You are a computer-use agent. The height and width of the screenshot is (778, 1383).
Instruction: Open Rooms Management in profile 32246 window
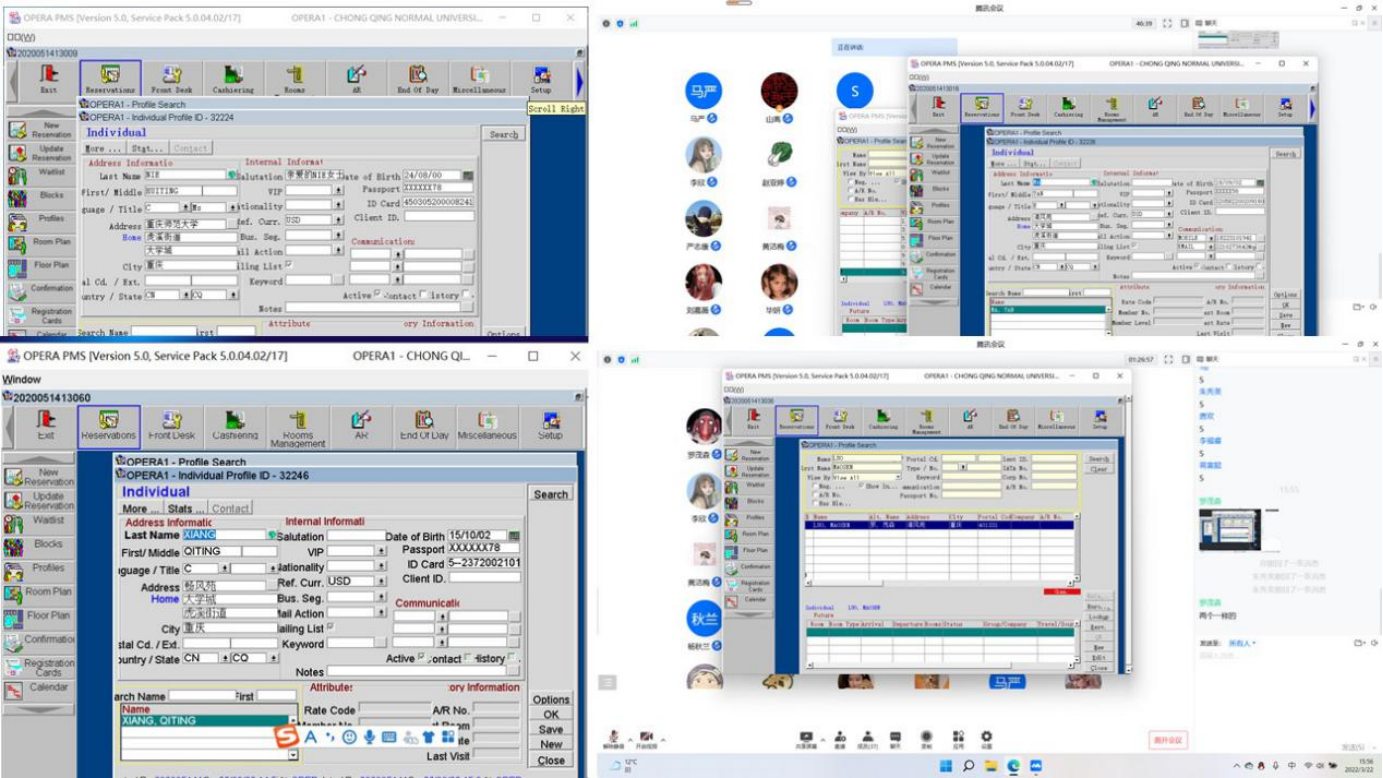(298, 427)
